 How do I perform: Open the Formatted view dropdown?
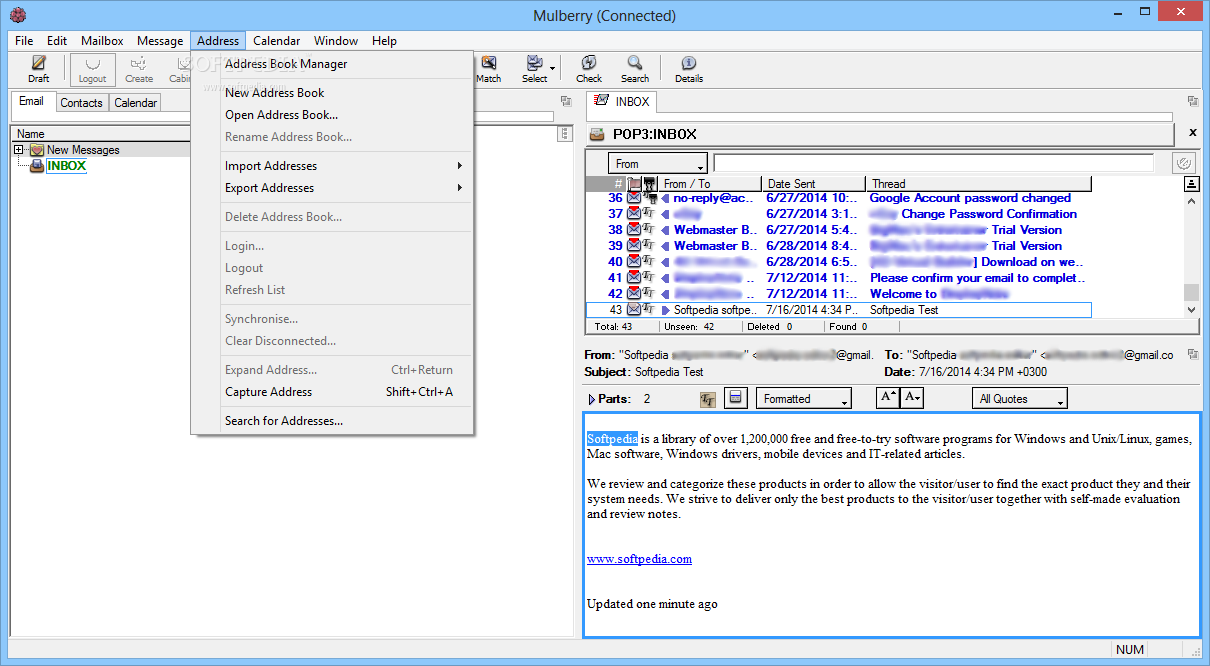[803, 399]
